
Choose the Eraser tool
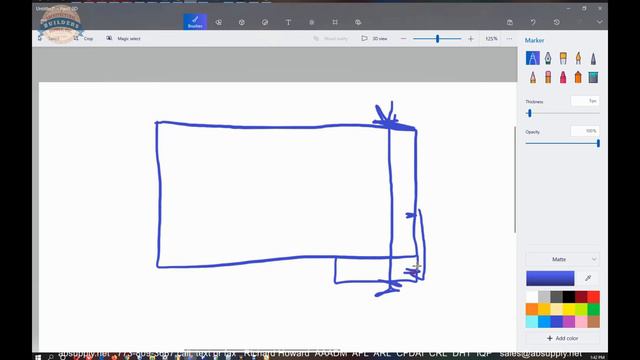[x=547, y=77]
